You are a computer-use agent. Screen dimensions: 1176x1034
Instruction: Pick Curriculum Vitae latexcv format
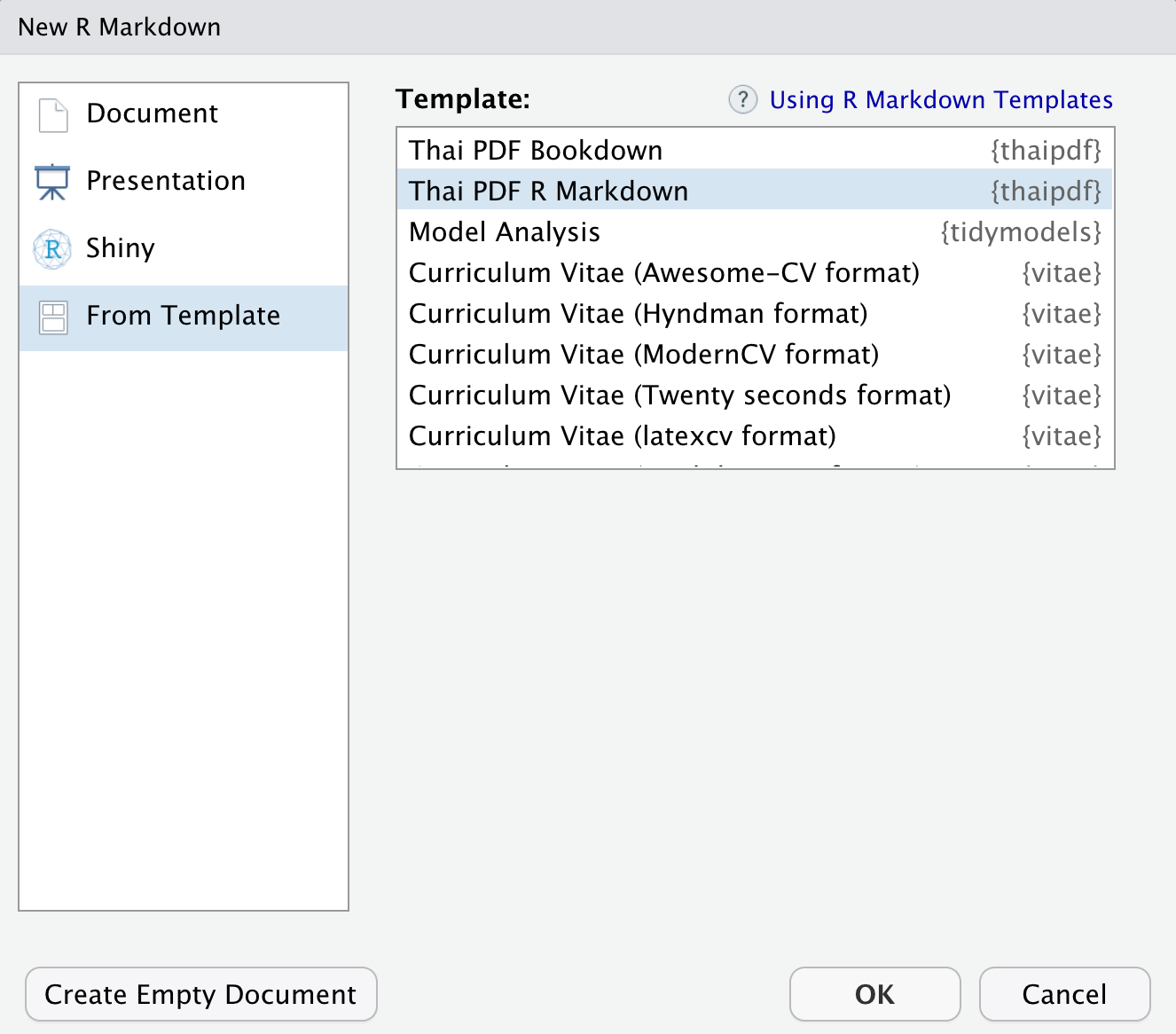coord(622,436)
